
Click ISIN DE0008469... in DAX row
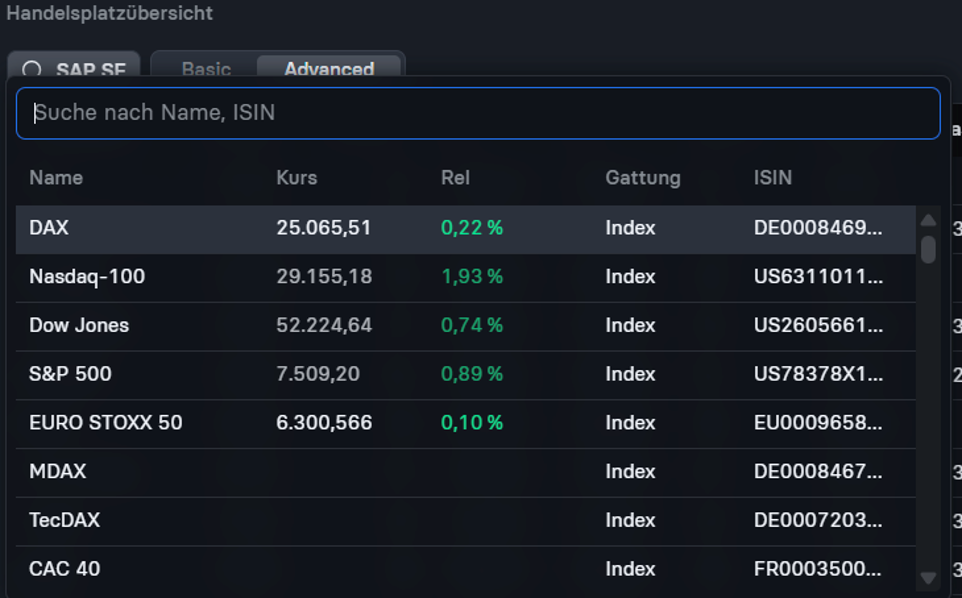[x=818, y=228]
